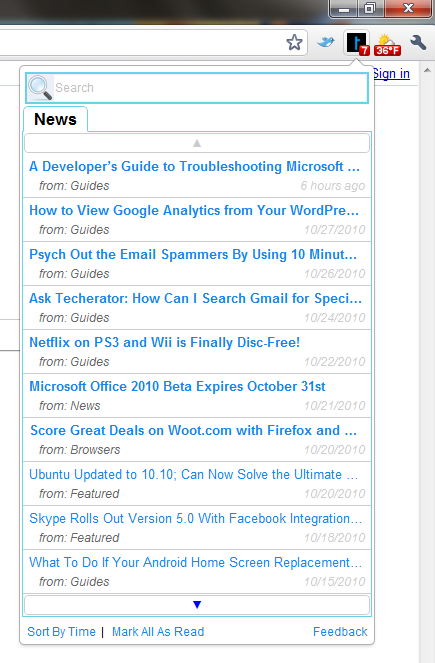This screenshot has width=435, height=663.
Task: Click Mark All As Read
Action: [x=158, y=632]
